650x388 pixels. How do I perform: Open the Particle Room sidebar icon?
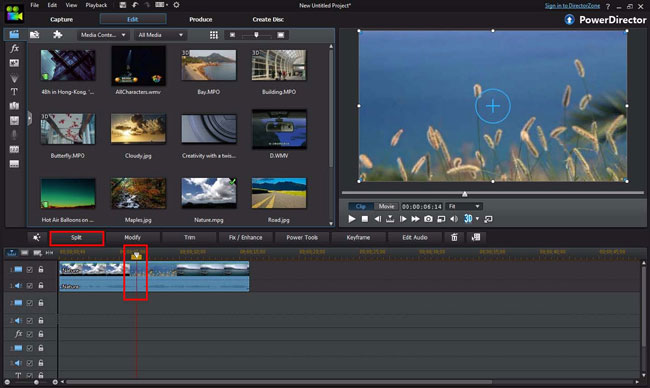(14, 78)
